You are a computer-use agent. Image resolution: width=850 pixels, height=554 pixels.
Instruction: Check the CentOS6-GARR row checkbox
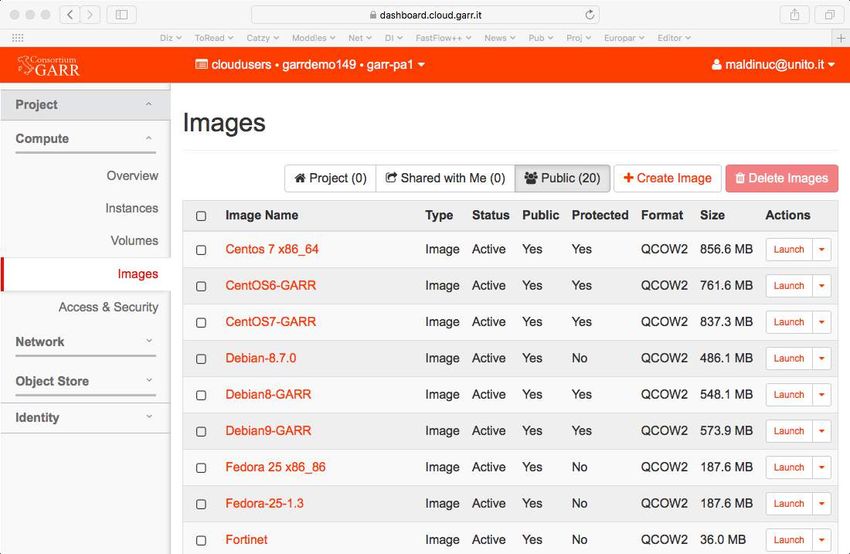(x=201, y=286)
